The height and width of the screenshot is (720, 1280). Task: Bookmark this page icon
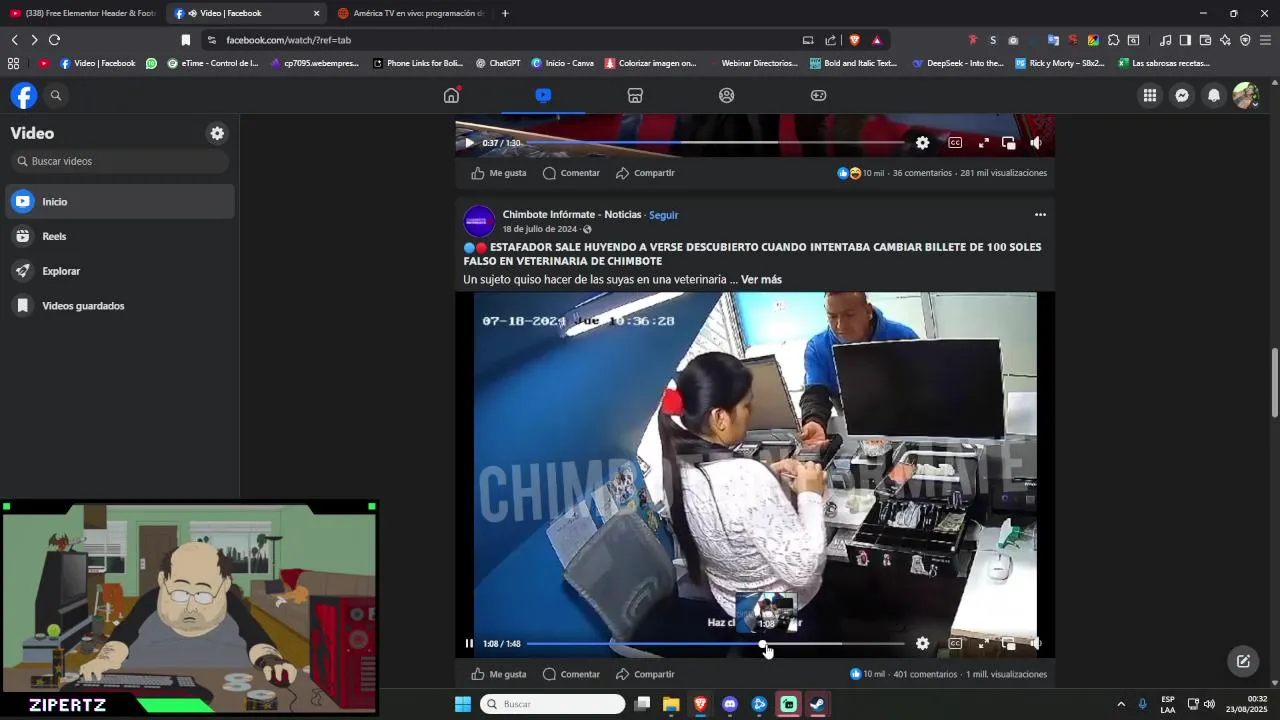point(185,40)
